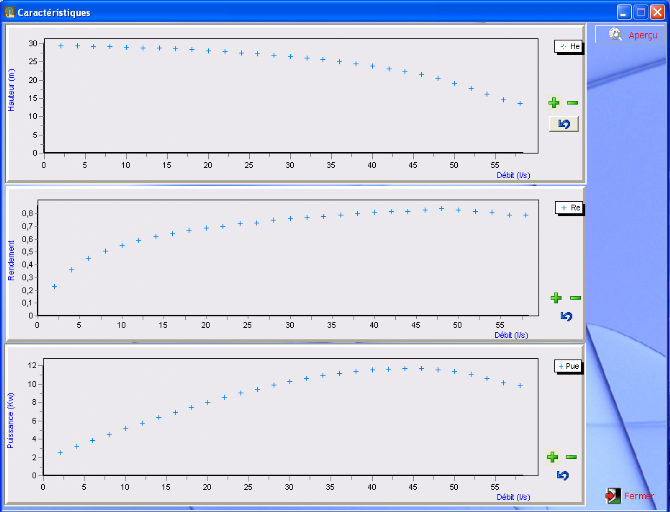Viewport: 670px width, 512px height.
Task: Zoom out the Hauteur chart with minus
Action: point(572,103)
